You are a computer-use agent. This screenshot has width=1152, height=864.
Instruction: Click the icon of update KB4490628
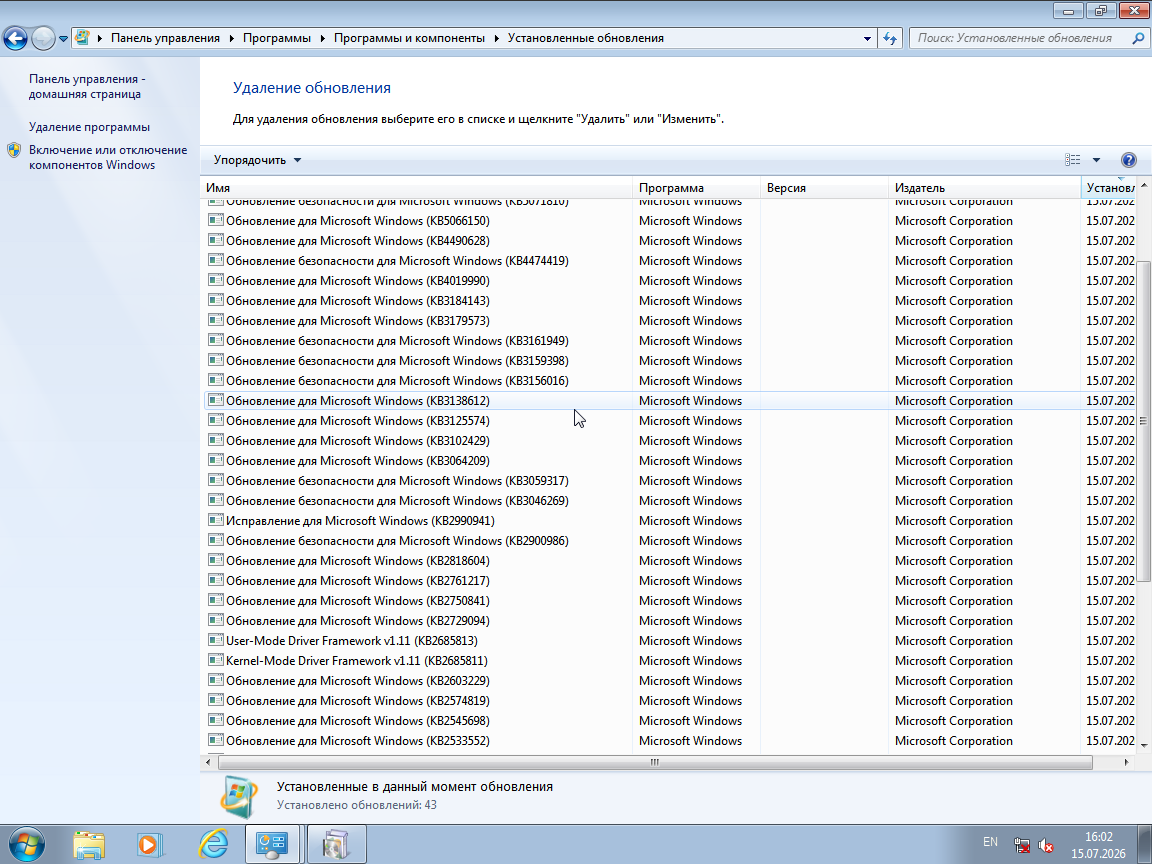pyautogui.click(x=215, y=240)
